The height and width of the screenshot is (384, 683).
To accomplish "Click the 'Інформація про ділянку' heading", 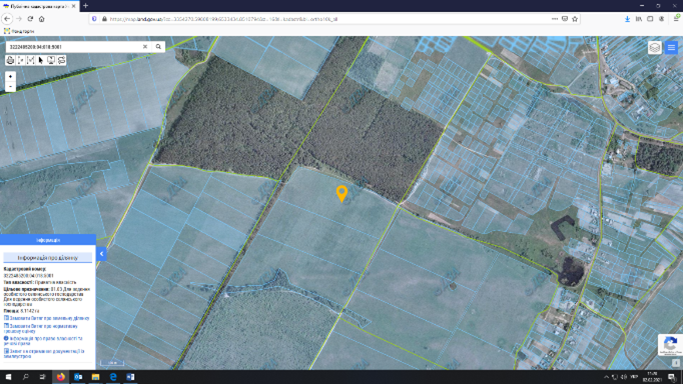I will coord(48,258).
